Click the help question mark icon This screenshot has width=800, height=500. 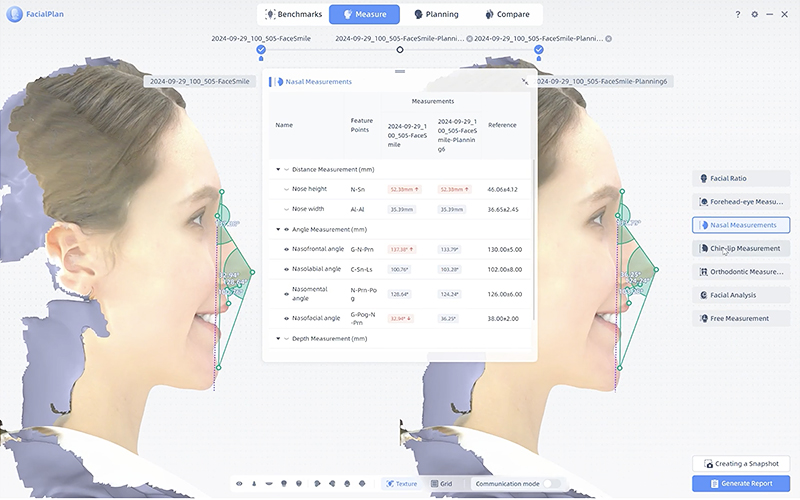[738, 15]
